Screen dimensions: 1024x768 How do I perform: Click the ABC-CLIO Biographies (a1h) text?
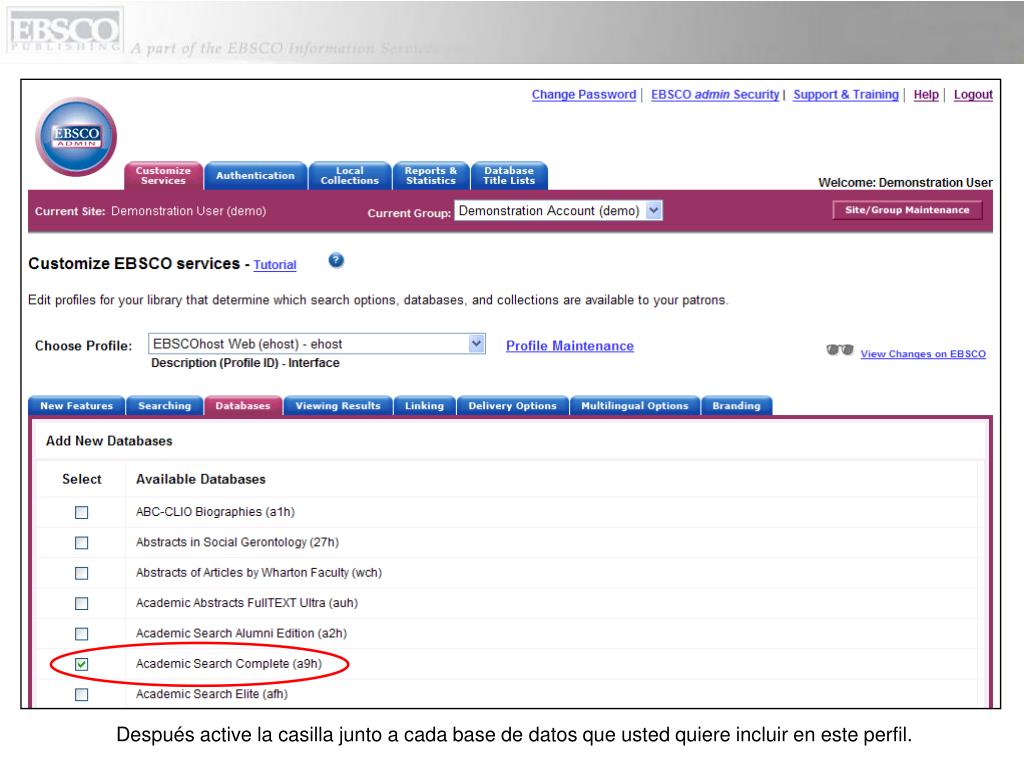(216, 512)
